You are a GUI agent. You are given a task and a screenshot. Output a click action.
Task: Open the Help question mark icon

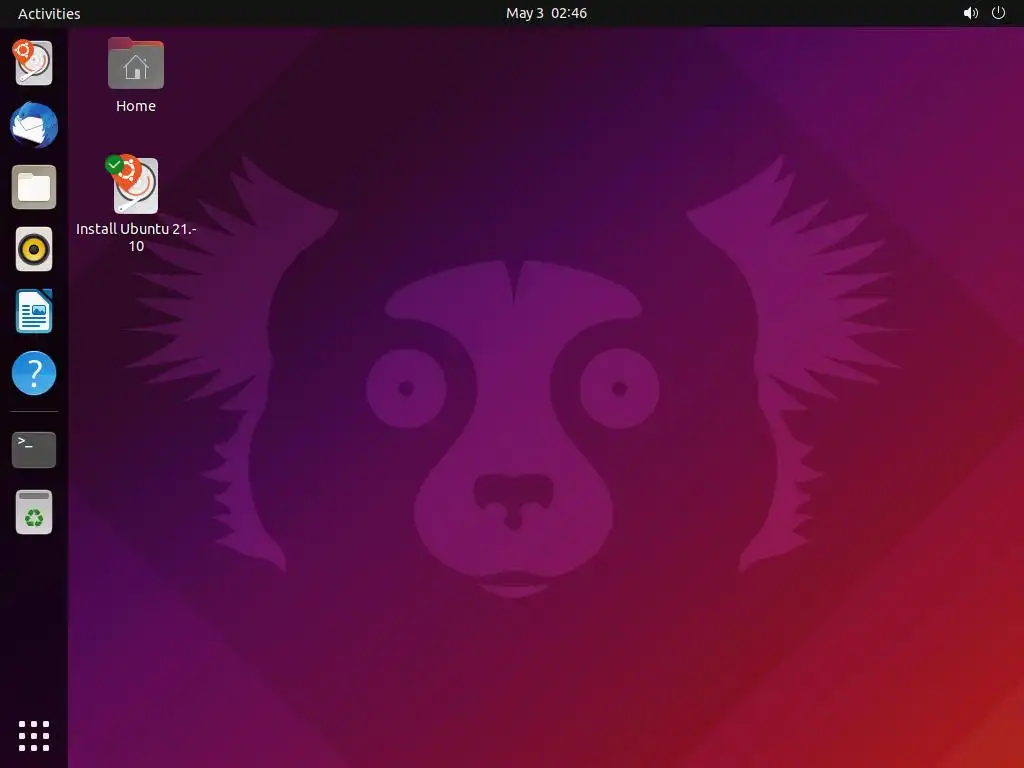[34, 373]
